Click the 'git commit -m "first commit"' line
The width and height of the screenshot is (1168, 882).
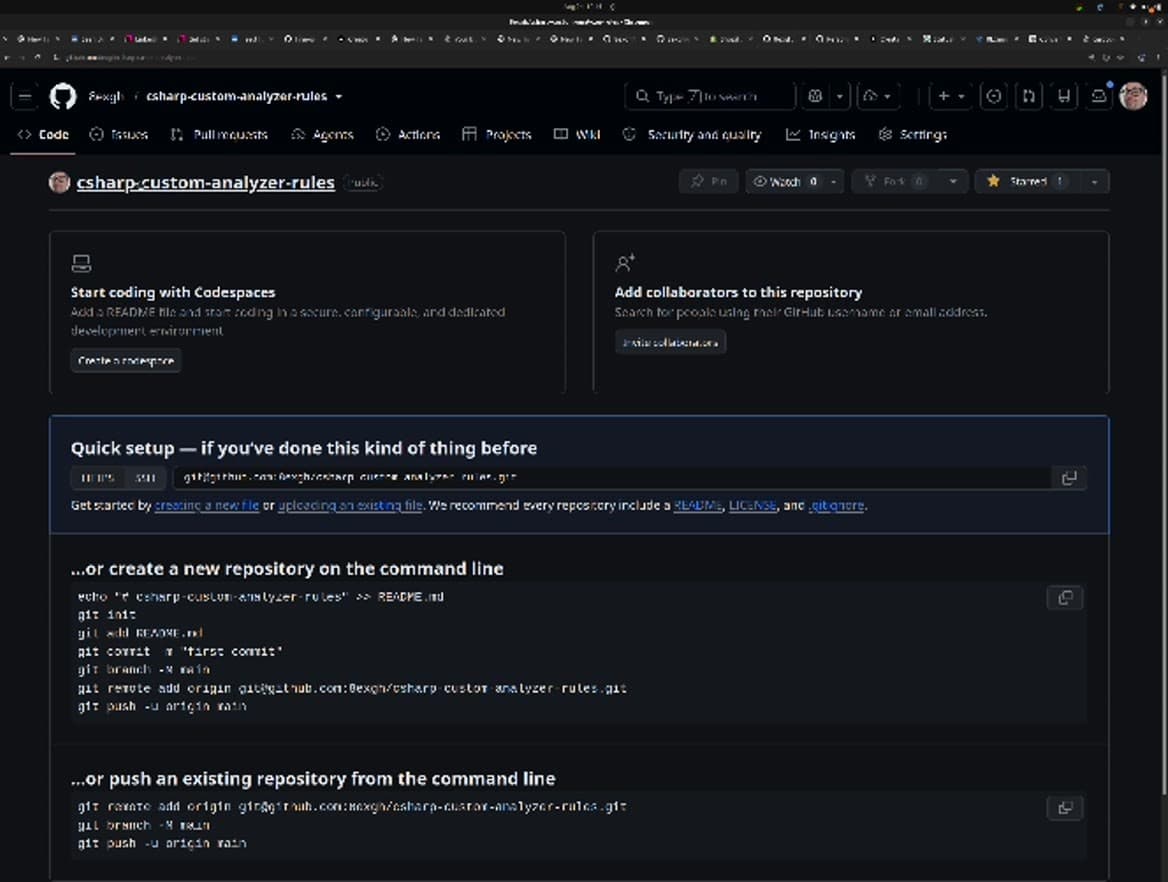pyautogui.click(x=180, y=652)
